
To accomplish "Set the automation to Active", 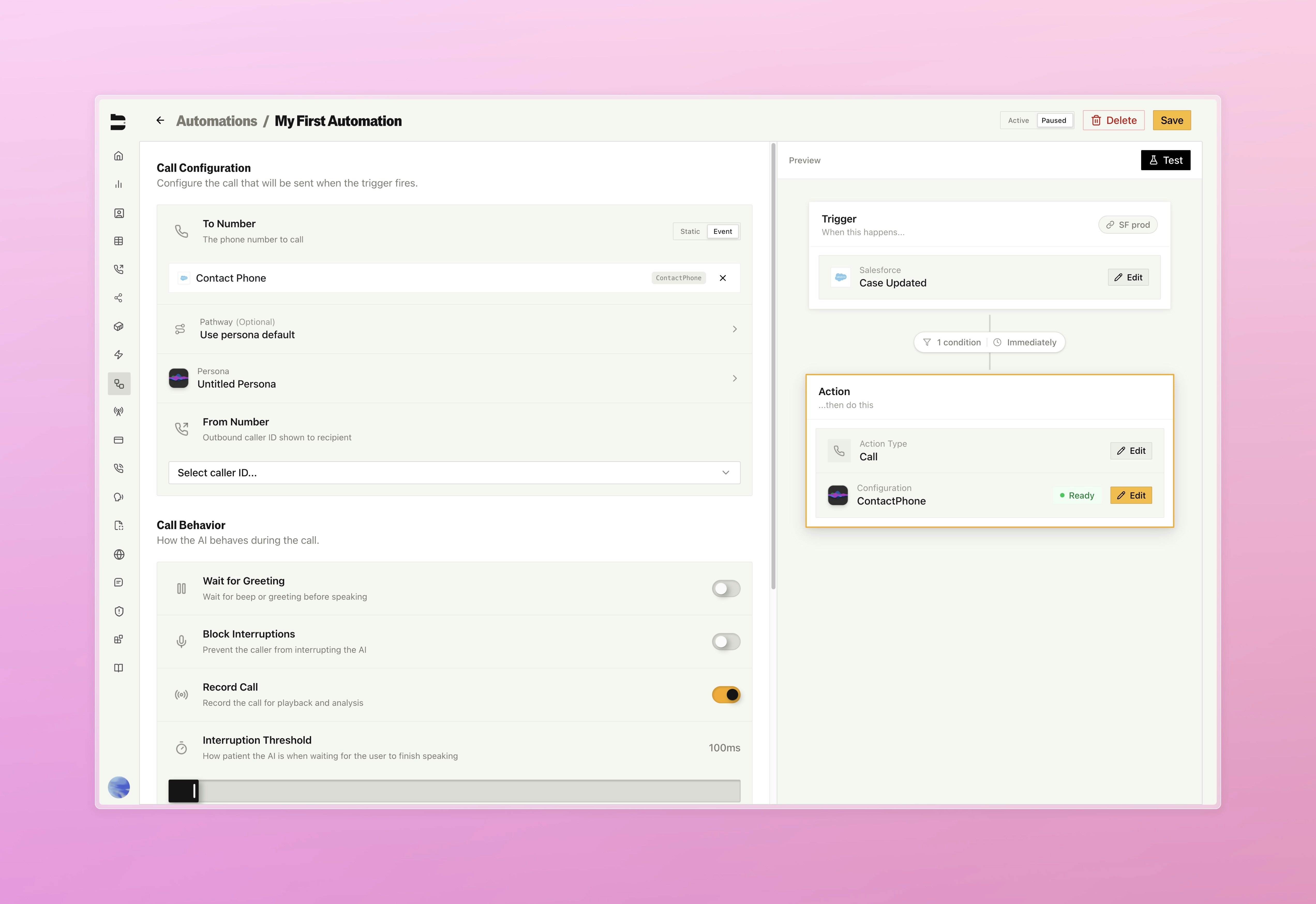I will (1018, 120).
